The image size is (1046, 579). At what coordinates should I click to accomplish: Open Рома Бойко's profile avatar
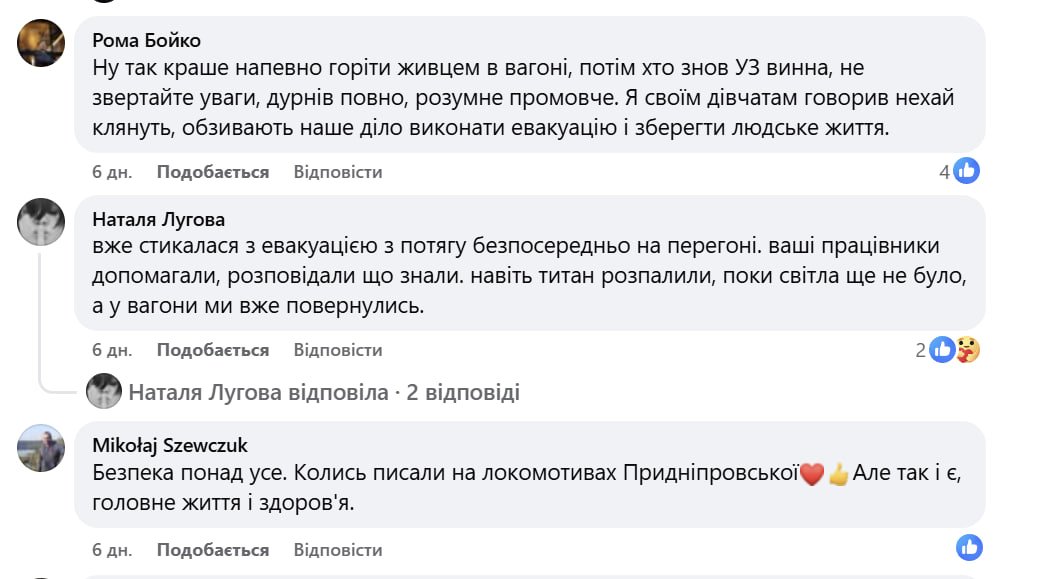click(x=41, y=42)
